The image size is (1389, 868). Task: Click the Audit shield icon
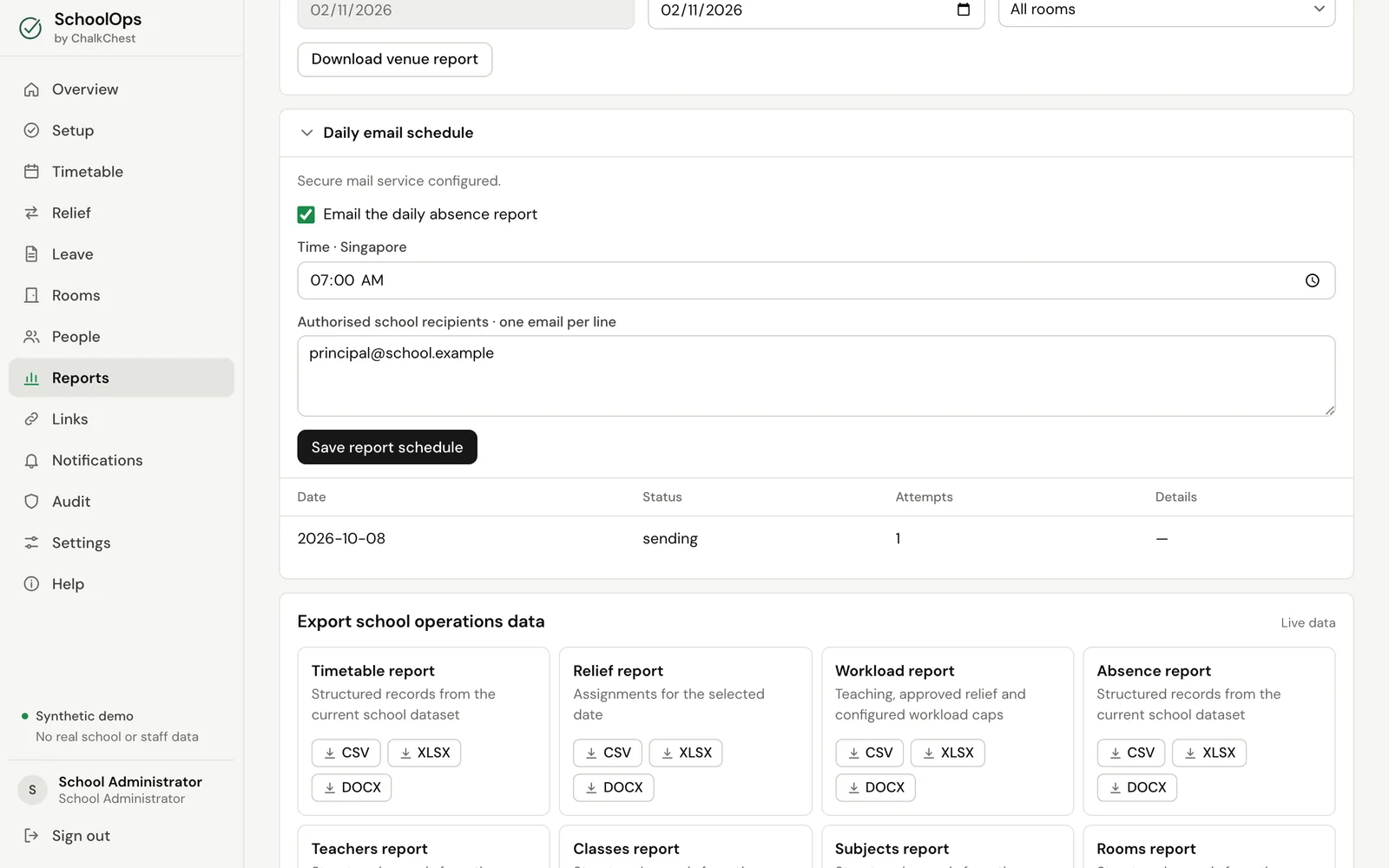(x=31, y=502)
